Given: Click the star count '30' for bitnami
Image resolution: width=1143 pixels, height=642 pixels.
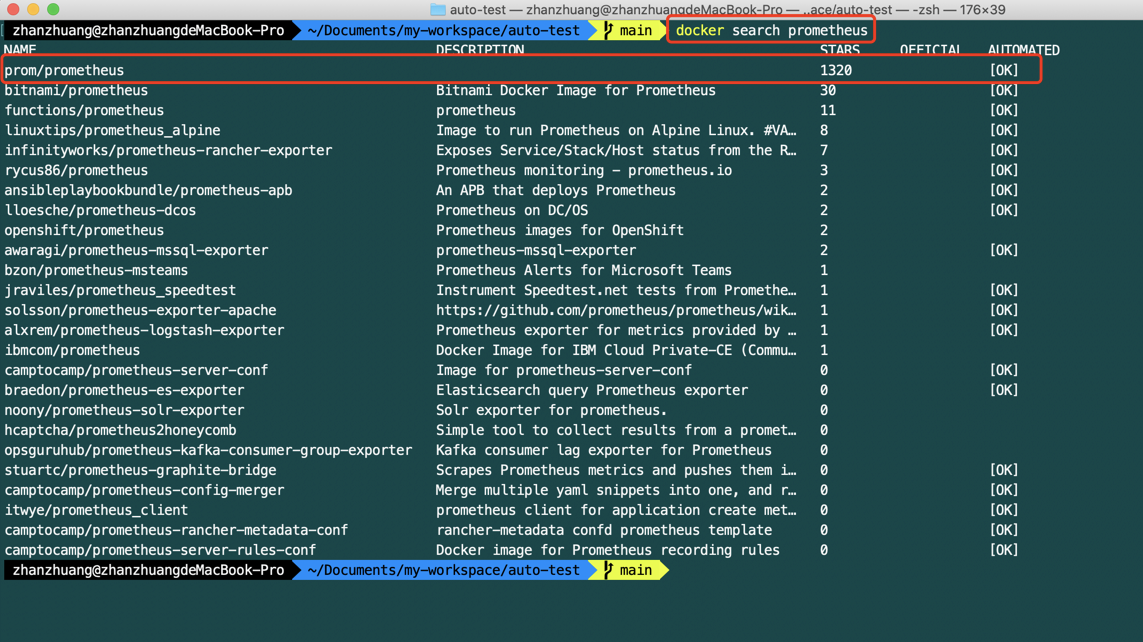Looking at the screenshot, I should [x=828, y=90].
